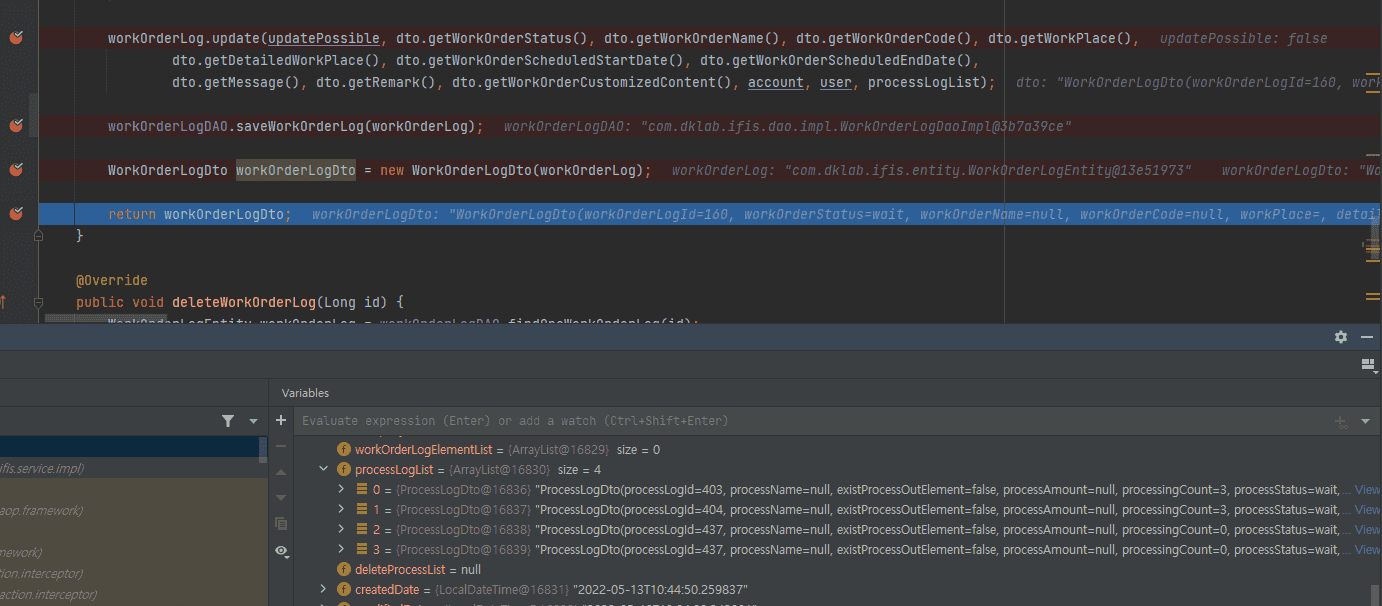Open the view options eye icon

pos(282,550)
